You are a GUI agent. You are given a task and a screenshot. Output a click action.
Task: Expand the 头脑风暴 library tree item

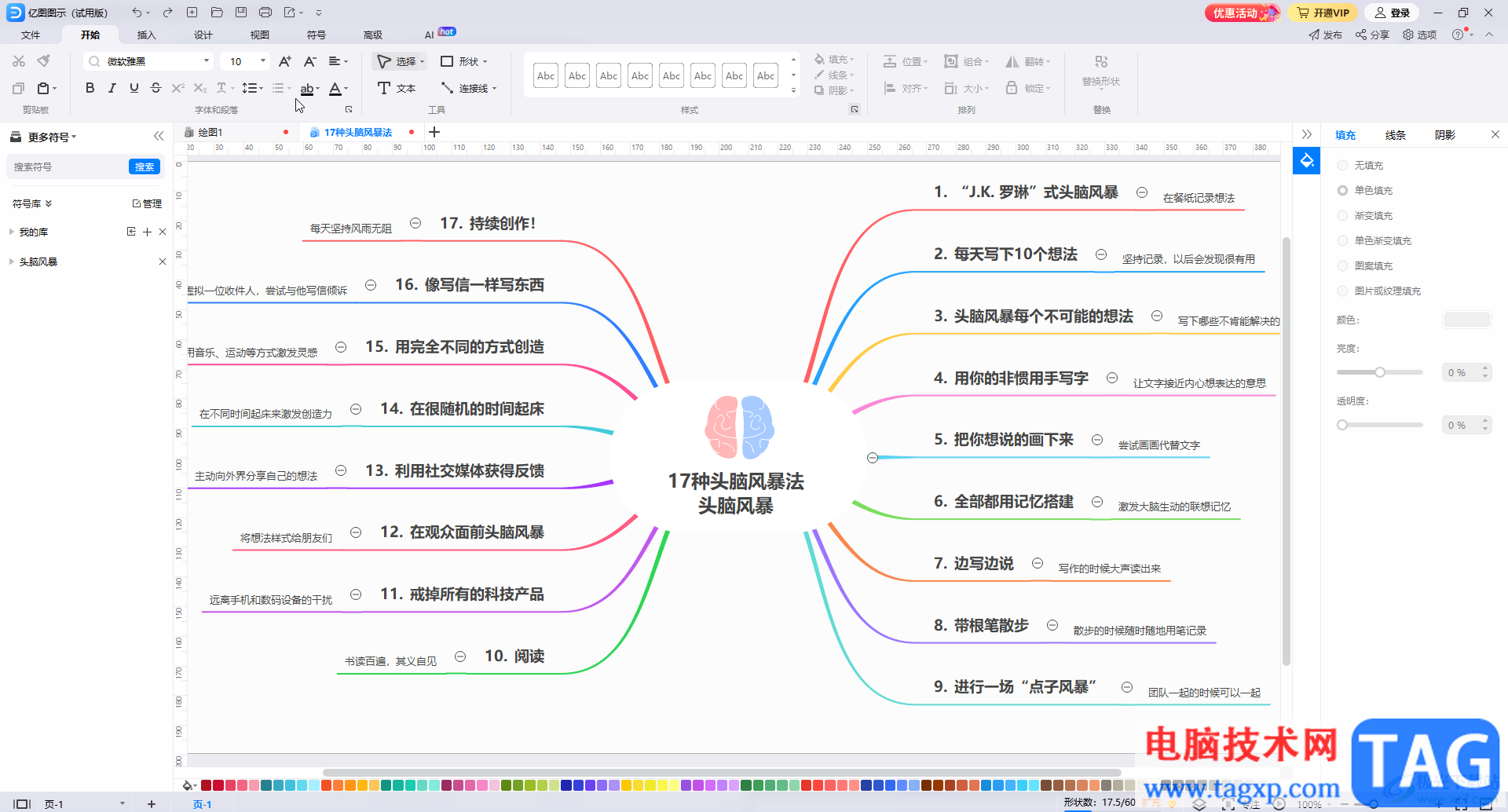point(12,262)
